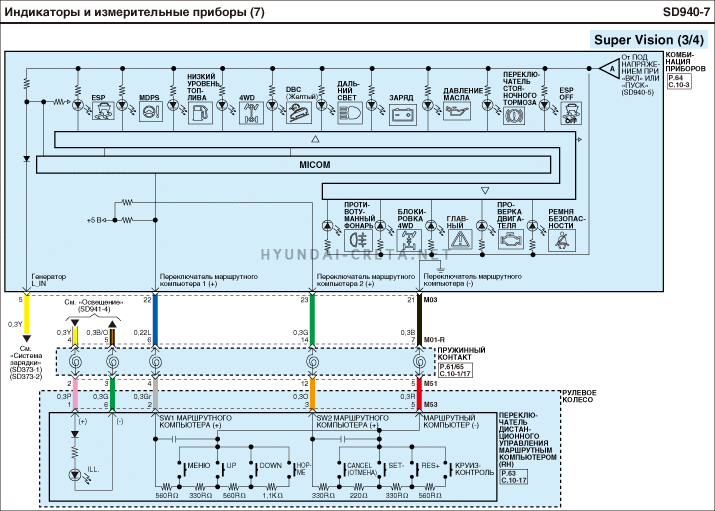Image resolution: width=715 pixels, height=511 pixels.
Task: Click the SD940-7 page code
Action: (x=686, y=12)
